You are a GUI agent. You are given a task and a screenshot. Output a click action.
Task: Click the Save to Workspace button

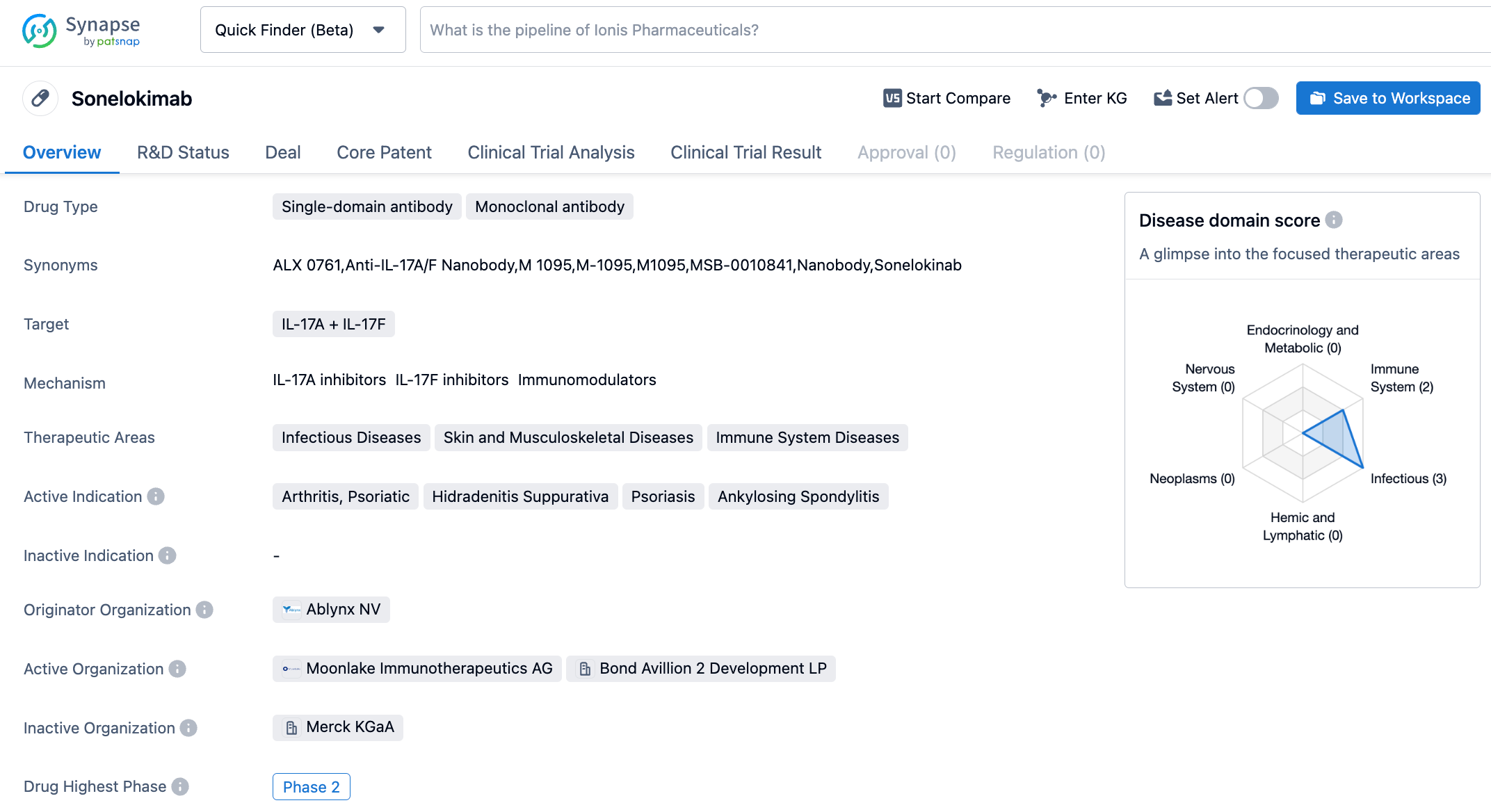[1391, 97]
